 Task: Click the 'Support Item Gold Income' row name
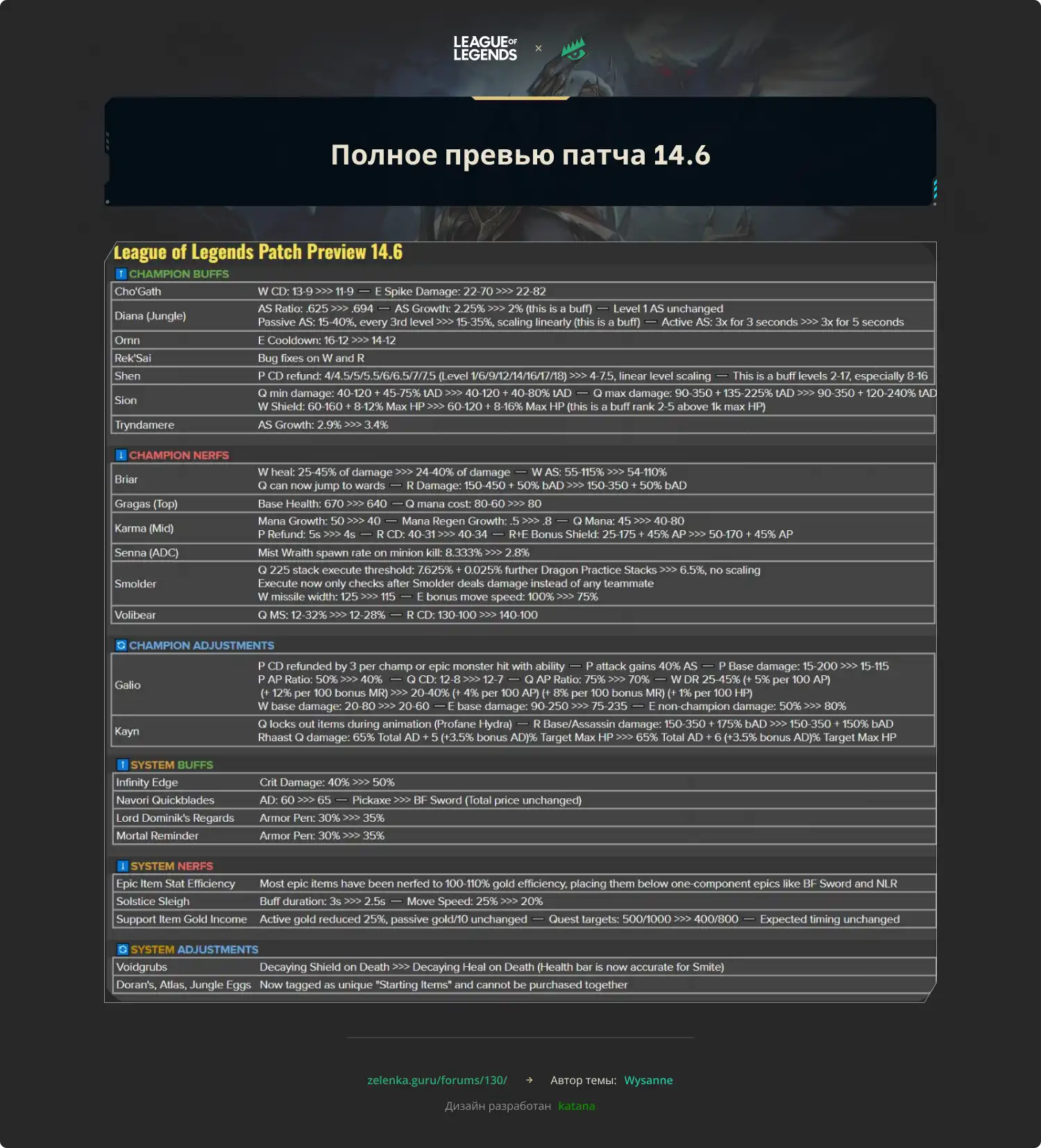pyautogui.click(x=182, y=919)
